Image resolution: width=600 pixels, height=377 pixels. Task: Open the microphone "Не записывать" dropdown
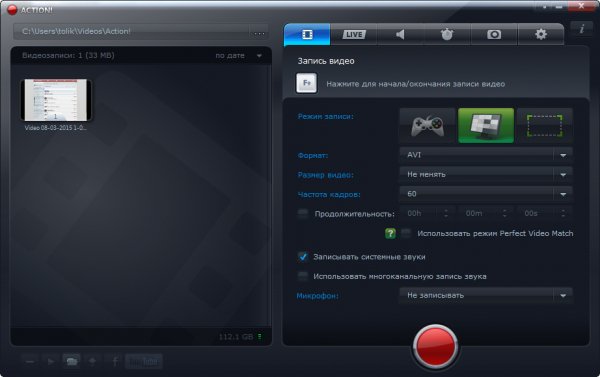coord(486,295)
